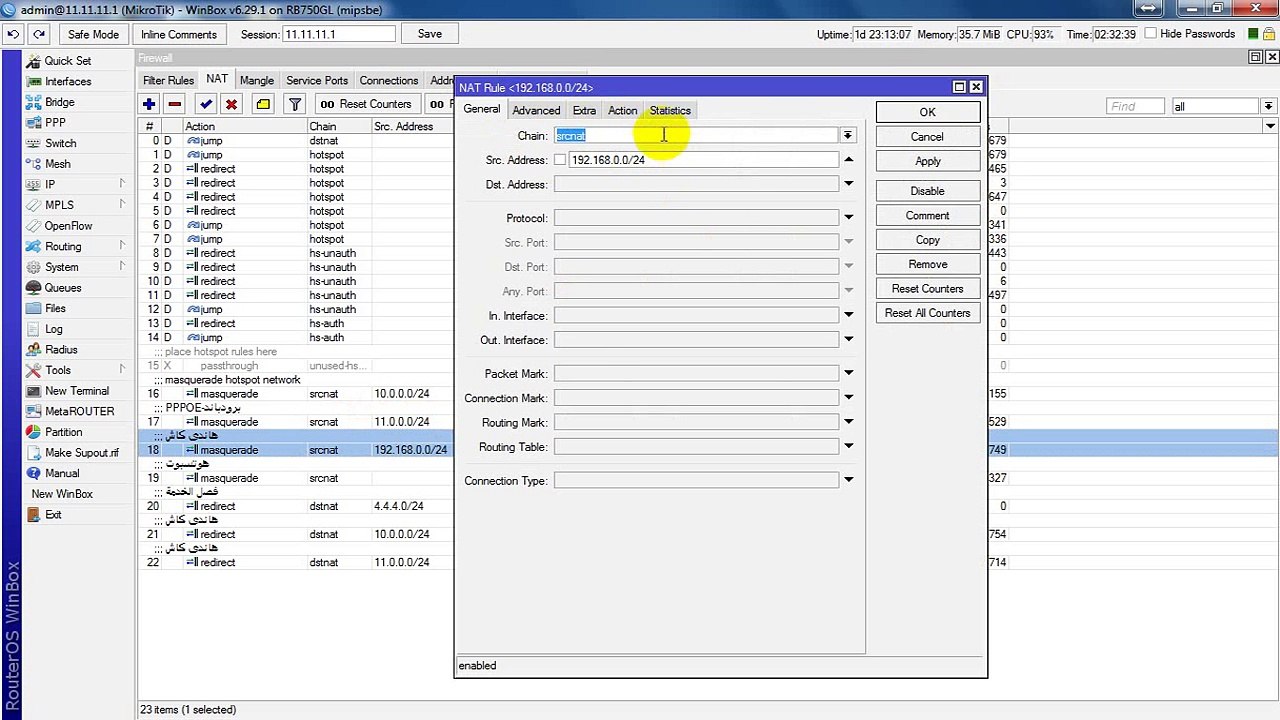Open Mesh from the sidebar
This screenshot has height=720, width=1280.
(57, 164)
